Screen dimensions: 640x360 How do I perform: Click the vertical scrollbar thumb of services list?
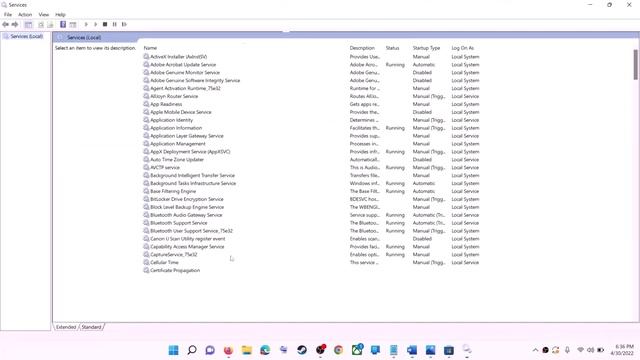pos(636,64)
